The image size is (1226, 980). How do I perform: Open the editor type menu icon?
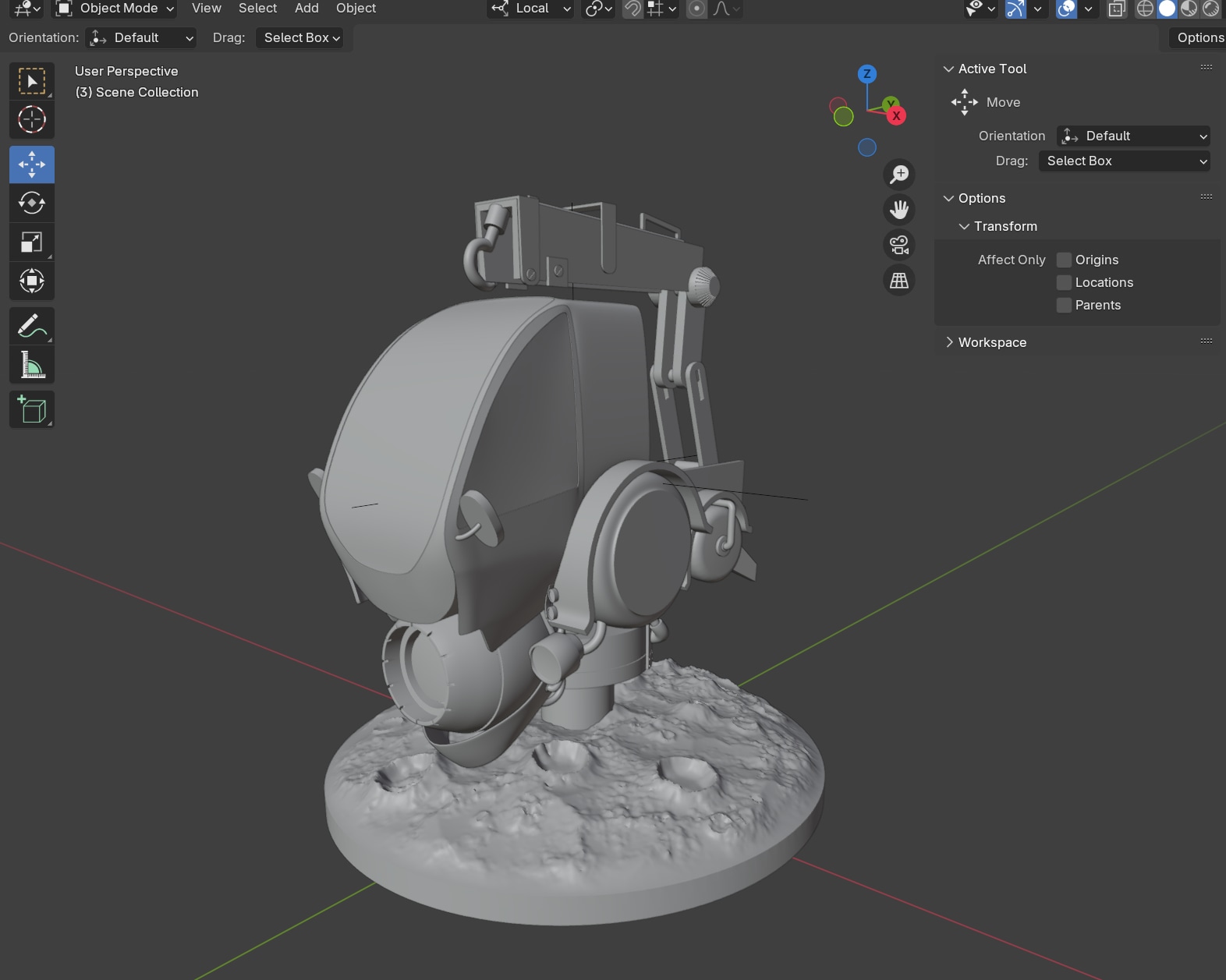pos(27,9)
